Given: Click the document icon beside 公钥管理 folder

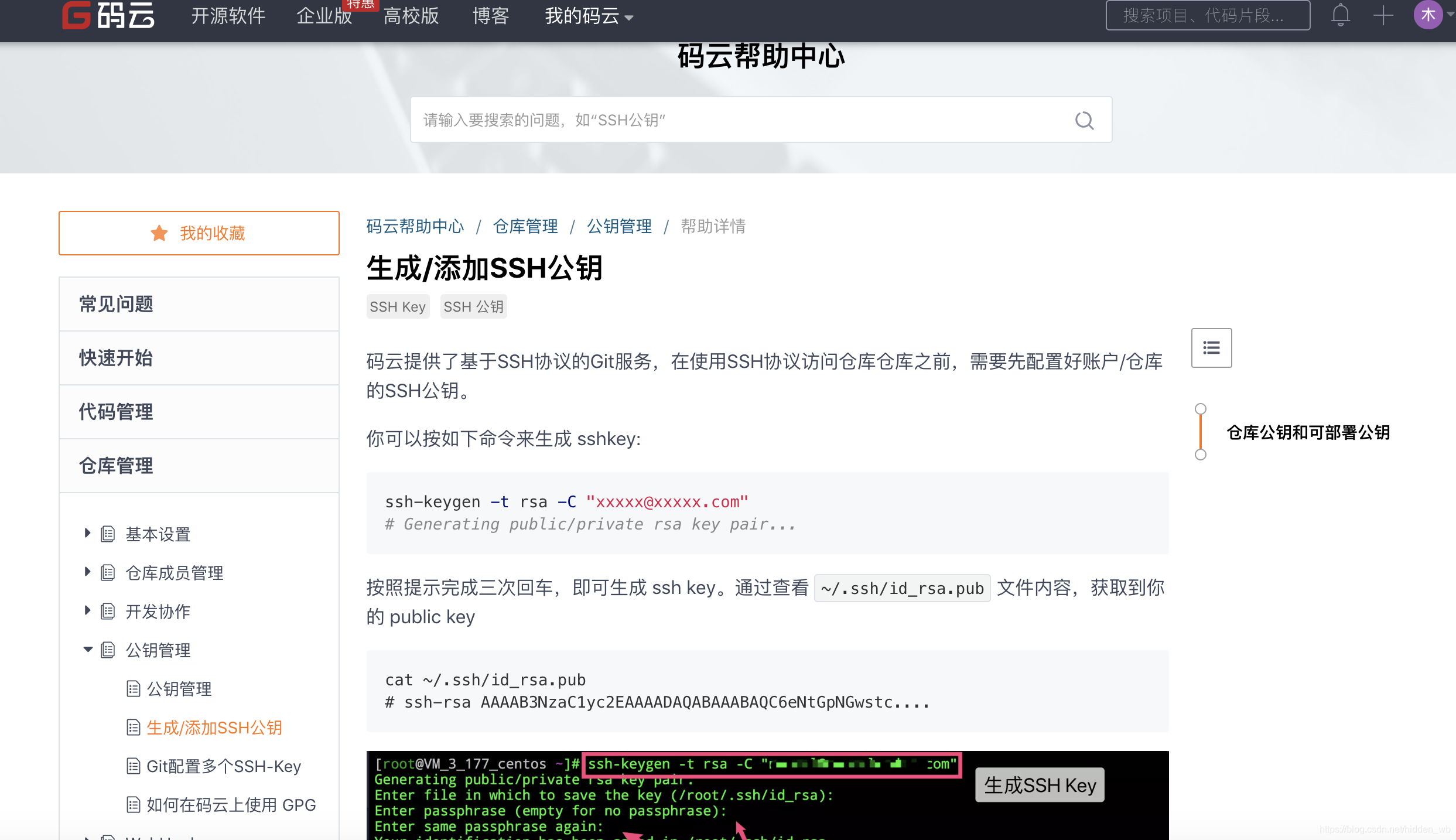Looking at the screenshot, I should pyautogui.click(x=108, y=650).
